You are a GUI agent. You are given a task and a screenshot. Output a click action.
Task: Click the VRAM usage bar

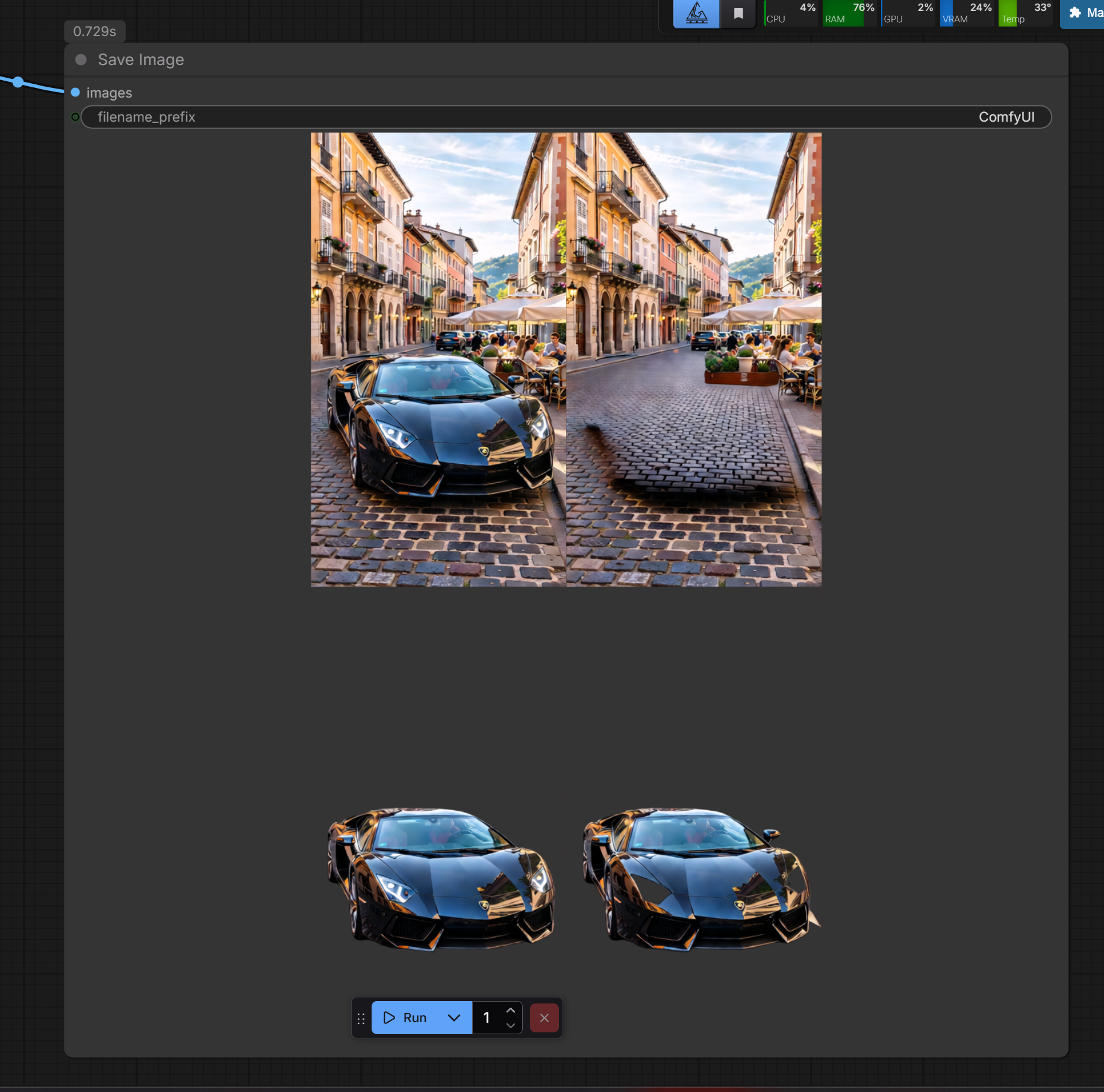point(967,13)
